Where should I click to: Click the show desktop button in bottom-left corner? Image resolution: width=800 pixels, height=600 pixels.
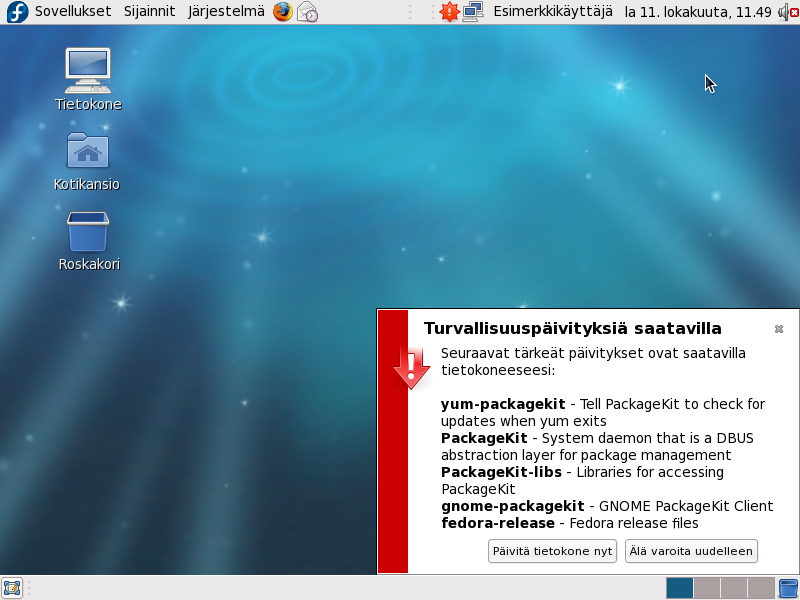pos(12,588)
